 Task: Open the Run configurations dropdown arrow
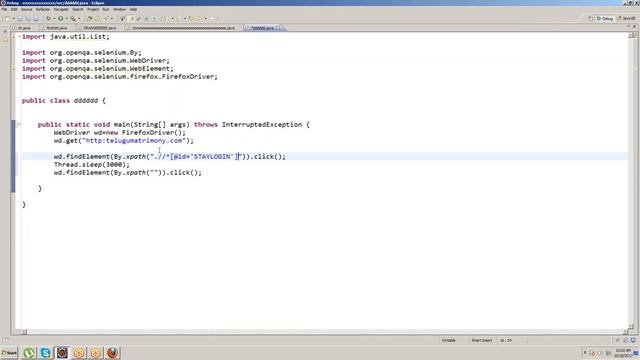click(67, 18)
